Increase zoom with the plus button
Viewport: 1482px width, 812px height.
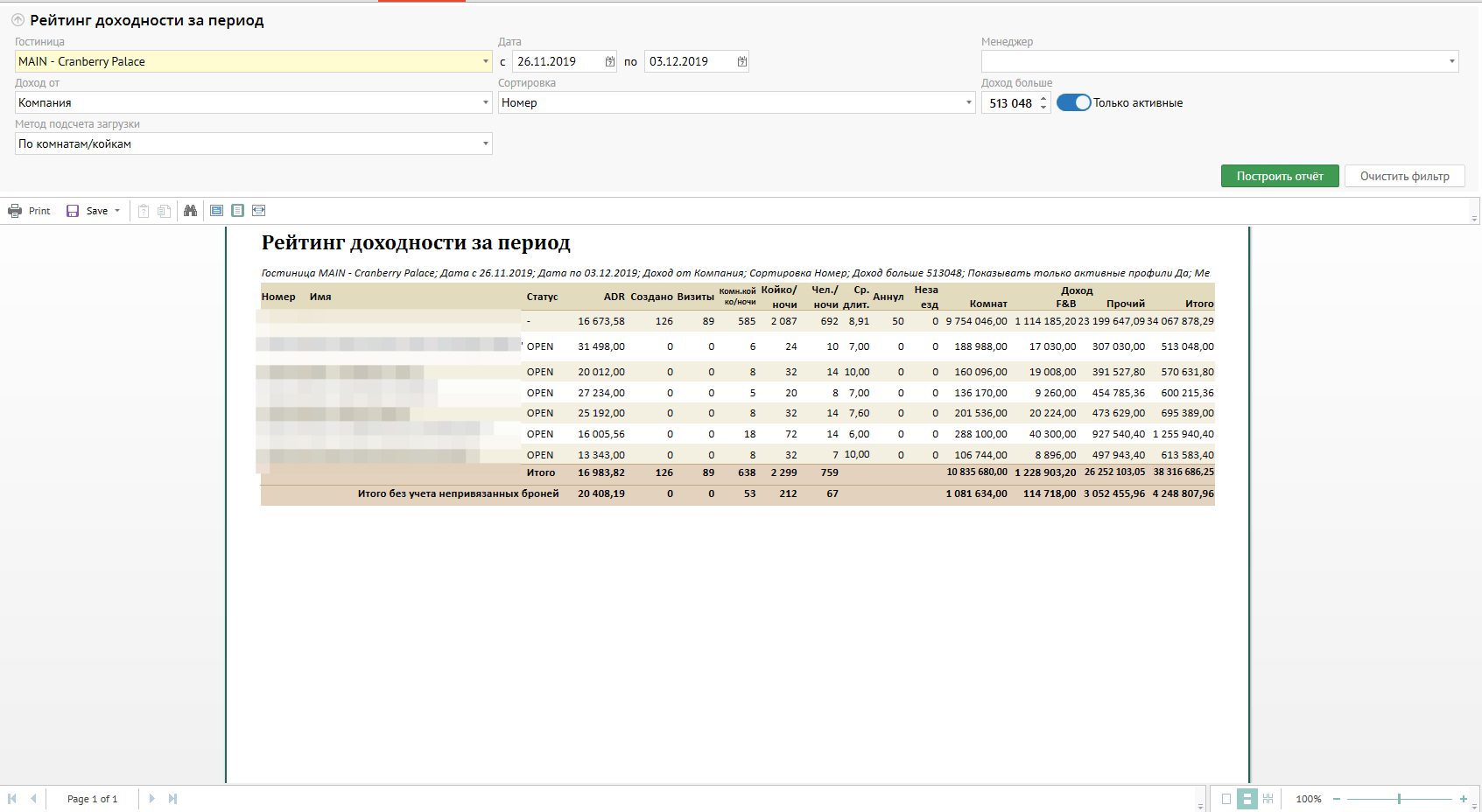pyautogui.click(x=1463, y=799)
